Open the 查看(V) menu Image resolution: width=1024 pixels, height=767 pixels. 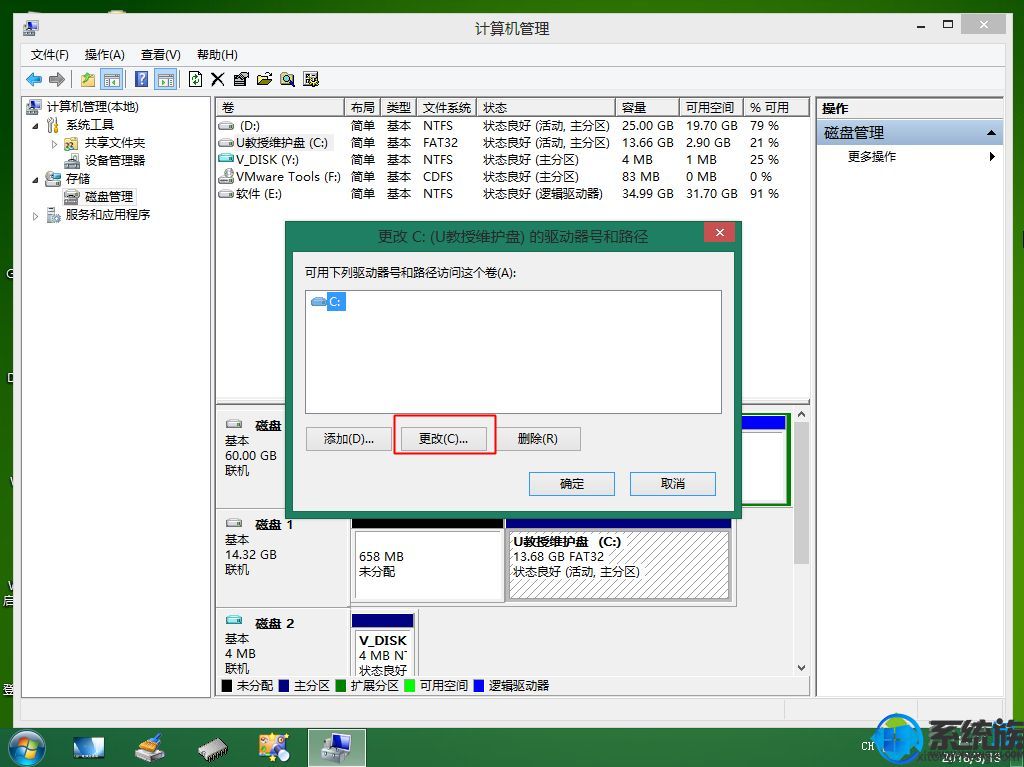coord(161,55)
